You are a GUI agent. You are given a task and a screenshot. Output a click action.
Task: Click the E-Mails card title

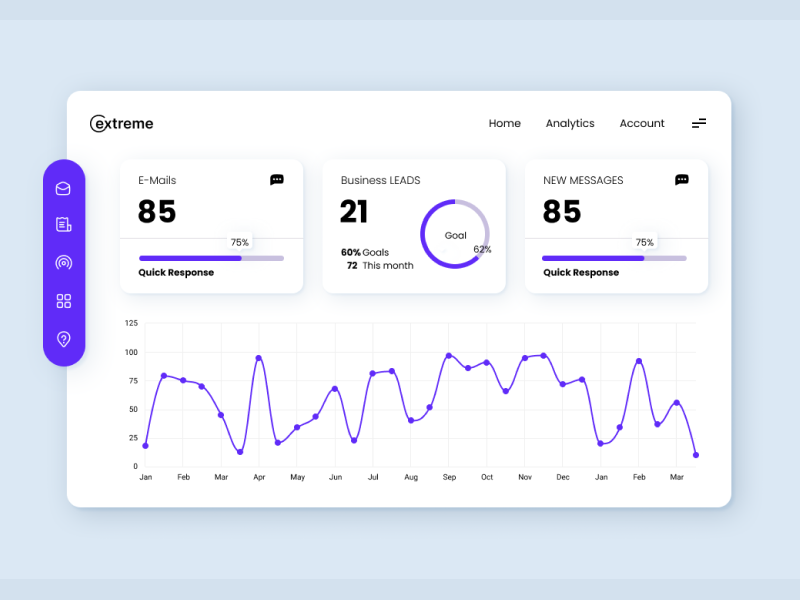157,180
